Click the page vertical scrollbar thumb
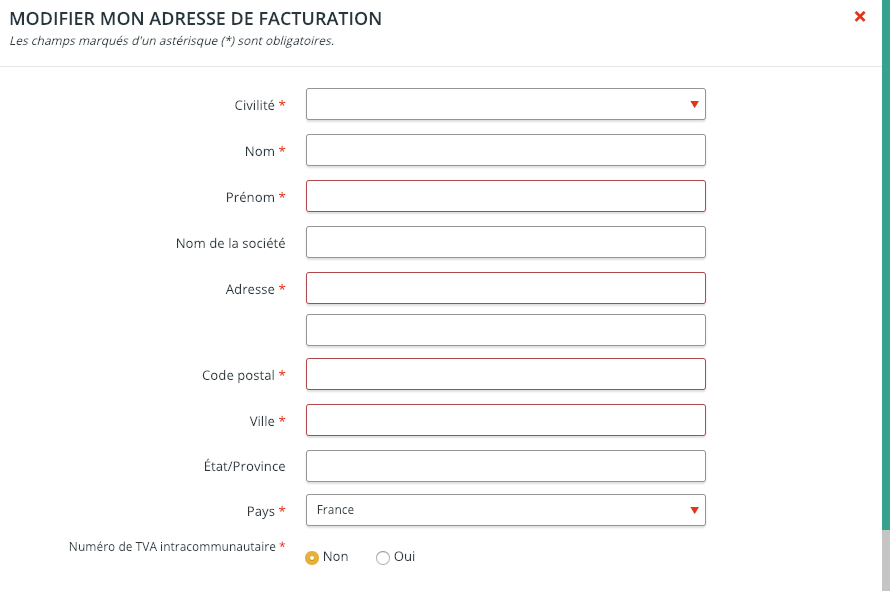The image size is (890, 591). click(885, 560)
